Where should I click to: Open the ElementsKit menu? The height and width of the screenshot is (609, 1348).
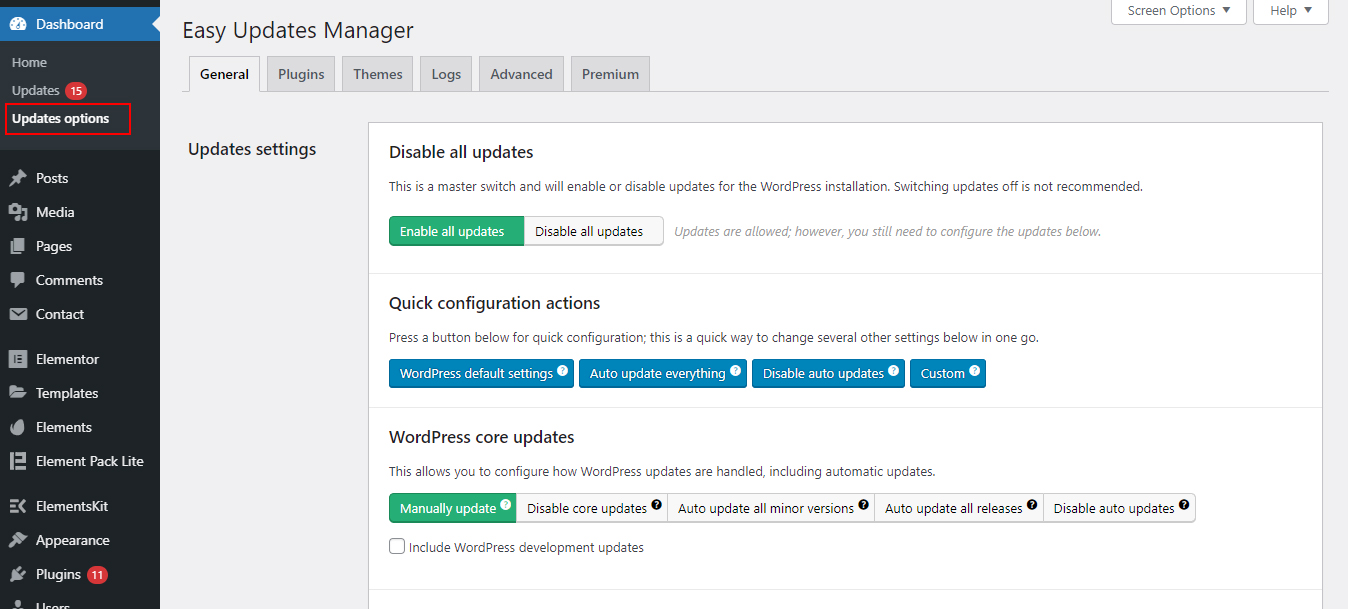point(80,506)
